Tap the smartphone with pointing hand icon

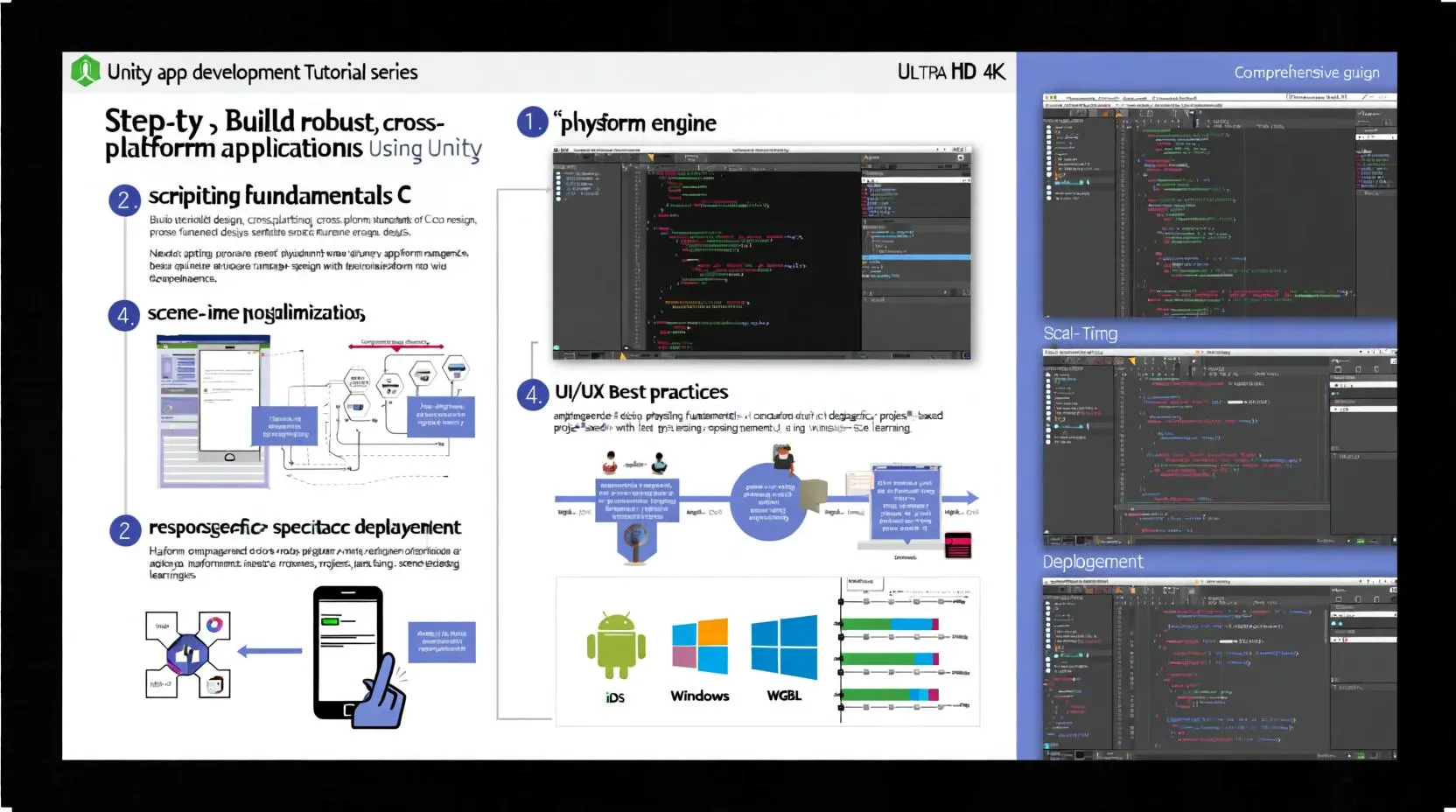(354, 656)
